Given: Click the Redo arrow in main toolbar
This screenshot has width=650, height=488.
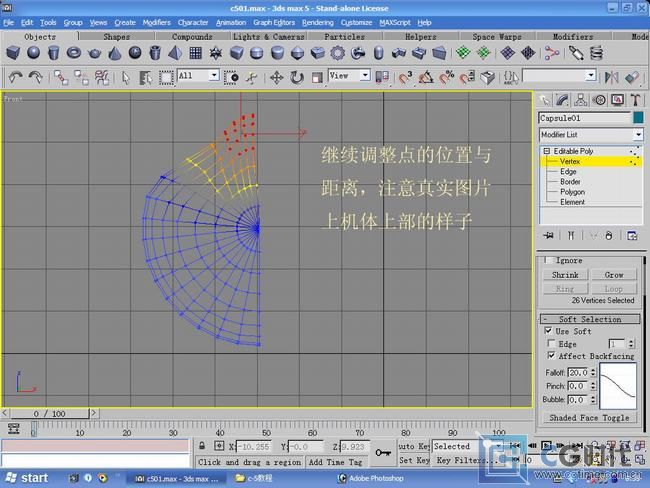Looking at the screenshot, I should [x=36, y=77].
